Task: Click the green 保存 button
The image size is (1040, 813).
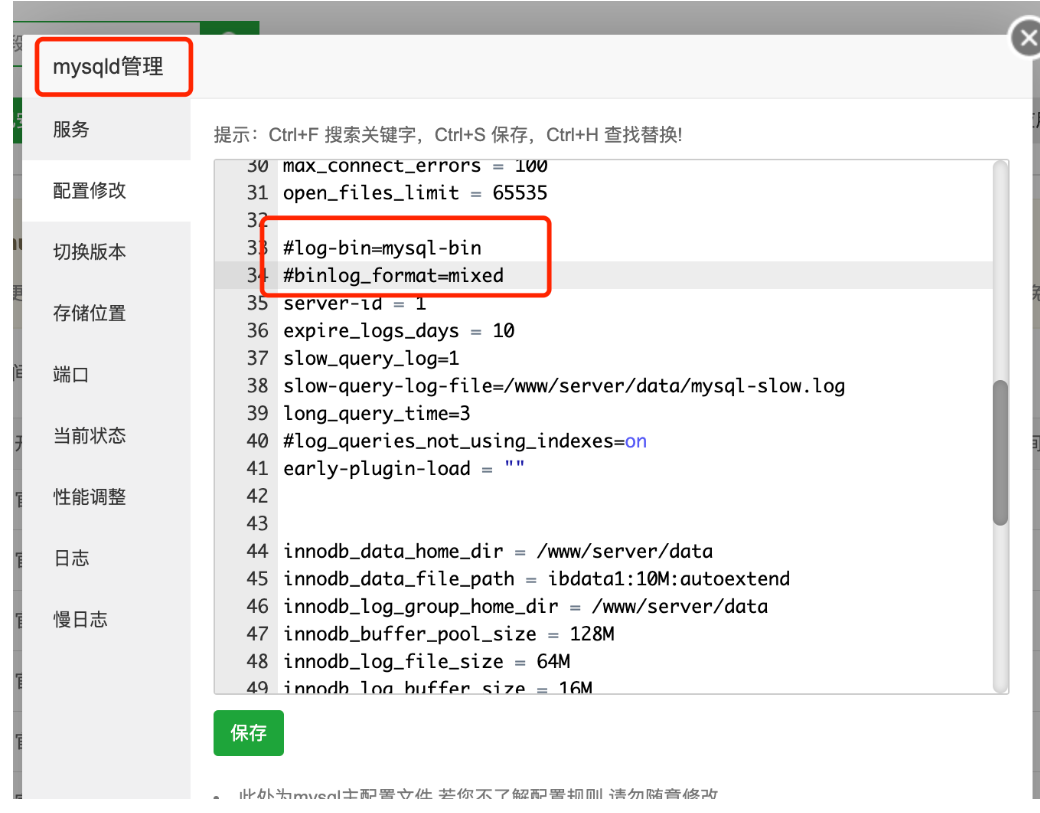Action: [248, 733]
